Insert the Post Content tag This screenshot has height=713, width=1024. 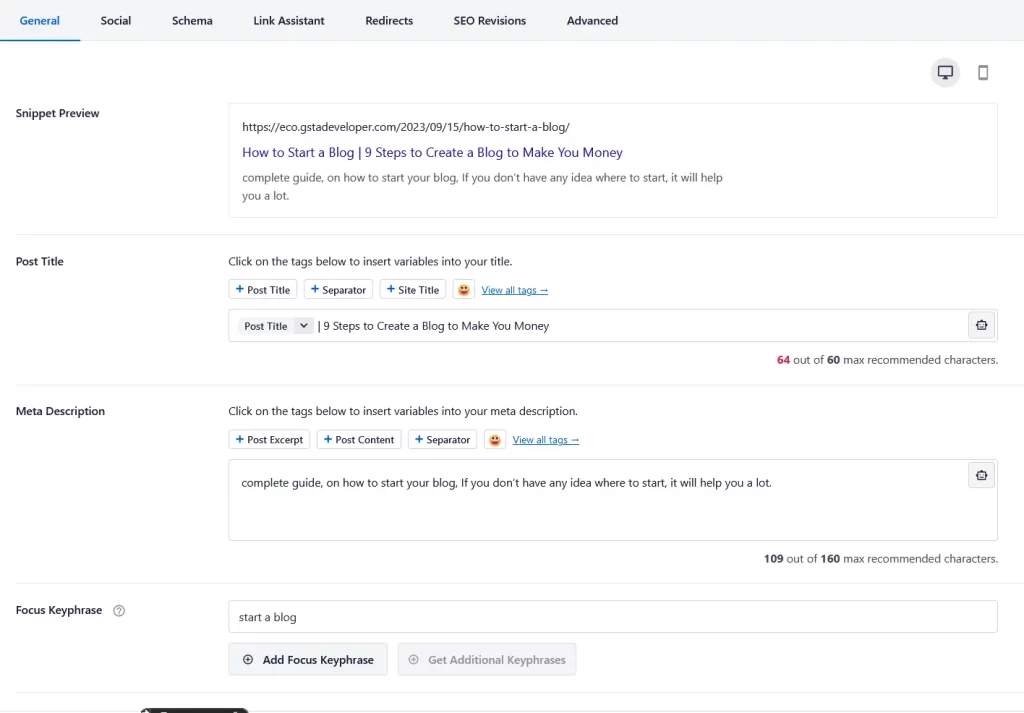pos(359,439)
